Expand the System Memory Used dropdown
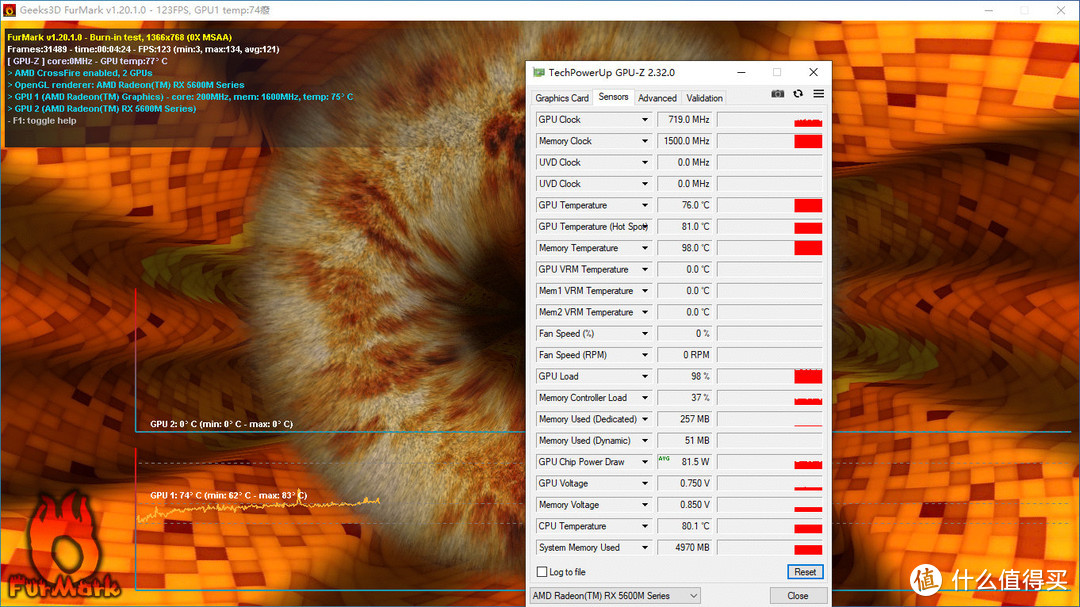This screenshot has width=1080, height=607. (x=645, y=547)
